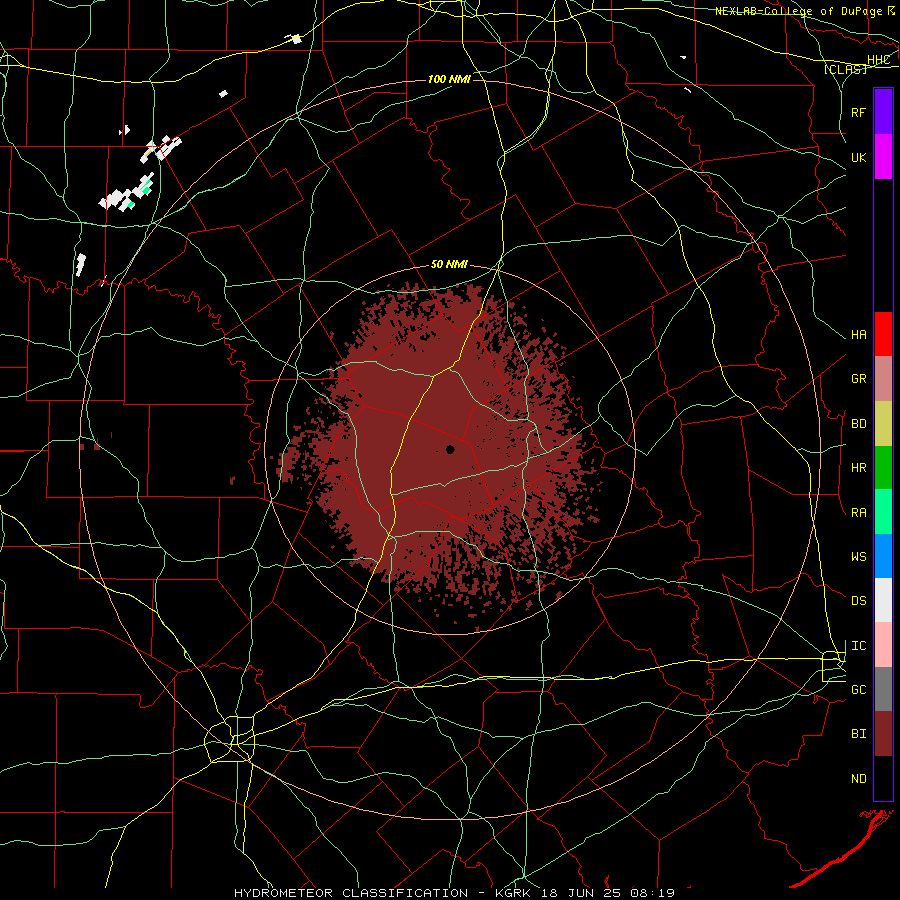Click the RA legend label
Image resolution: width=900 pixels, height=900 pixels.
click(858, 513)
